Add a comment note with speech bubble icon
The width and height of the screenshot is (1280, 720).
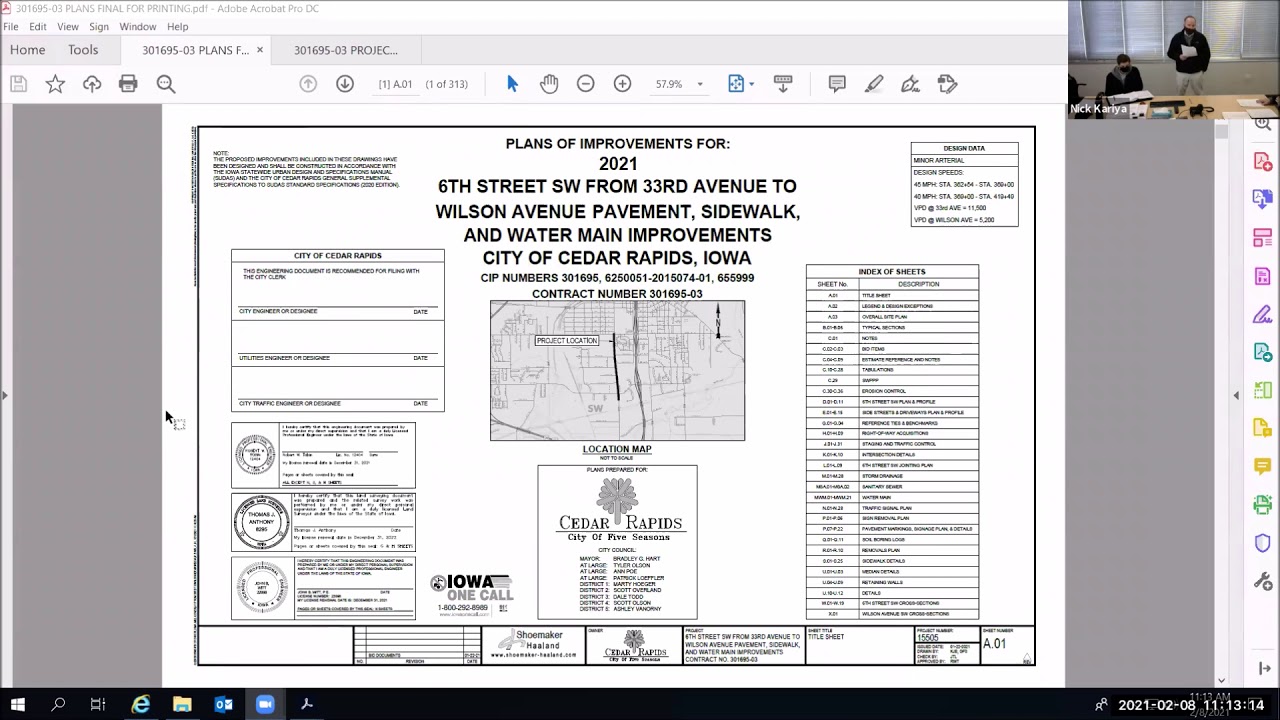(837, 84)
